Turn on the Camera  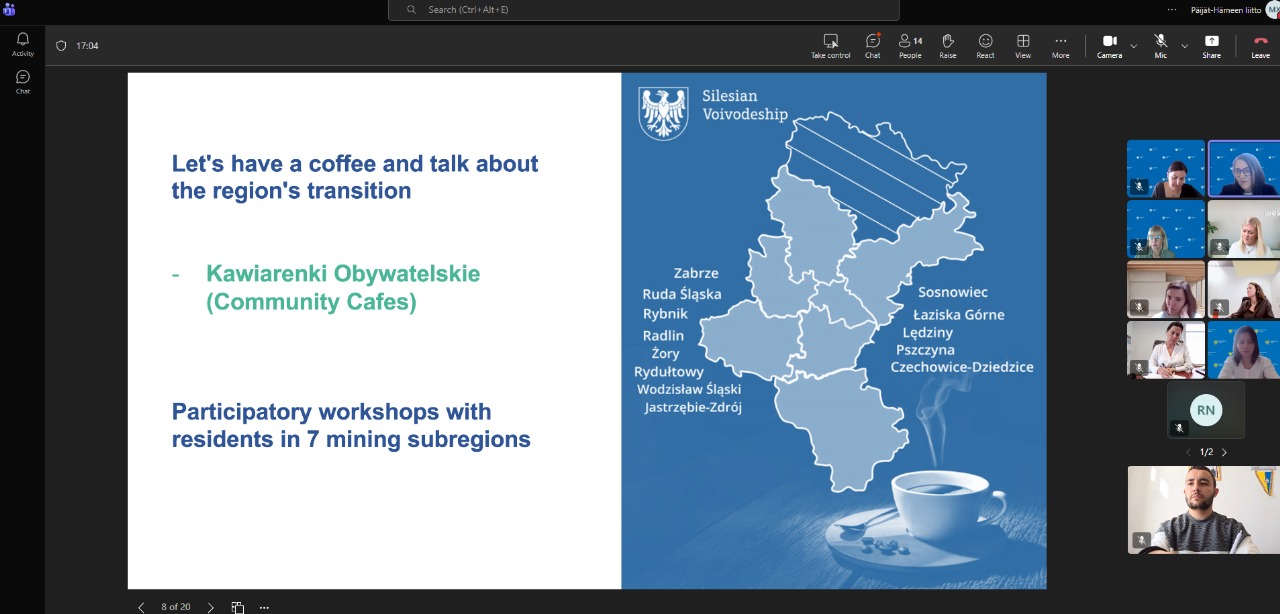coord(1109,45)
